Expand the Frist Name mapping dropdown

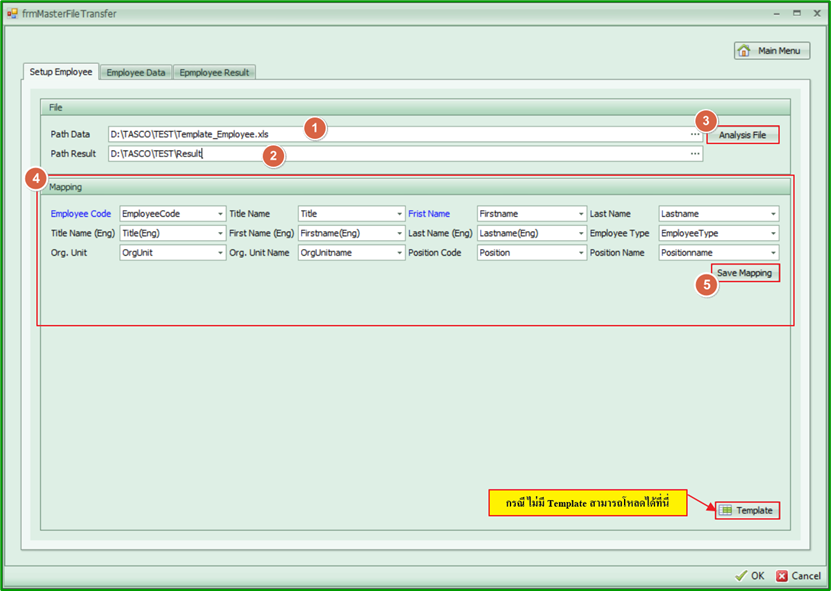(x=580, y=214)
